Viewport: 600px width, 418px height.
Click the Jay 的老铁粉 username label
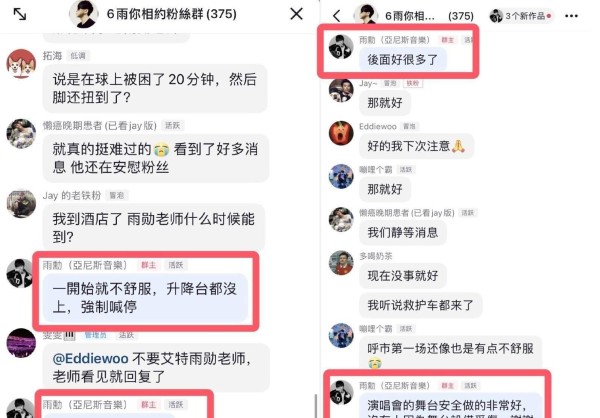72,196
